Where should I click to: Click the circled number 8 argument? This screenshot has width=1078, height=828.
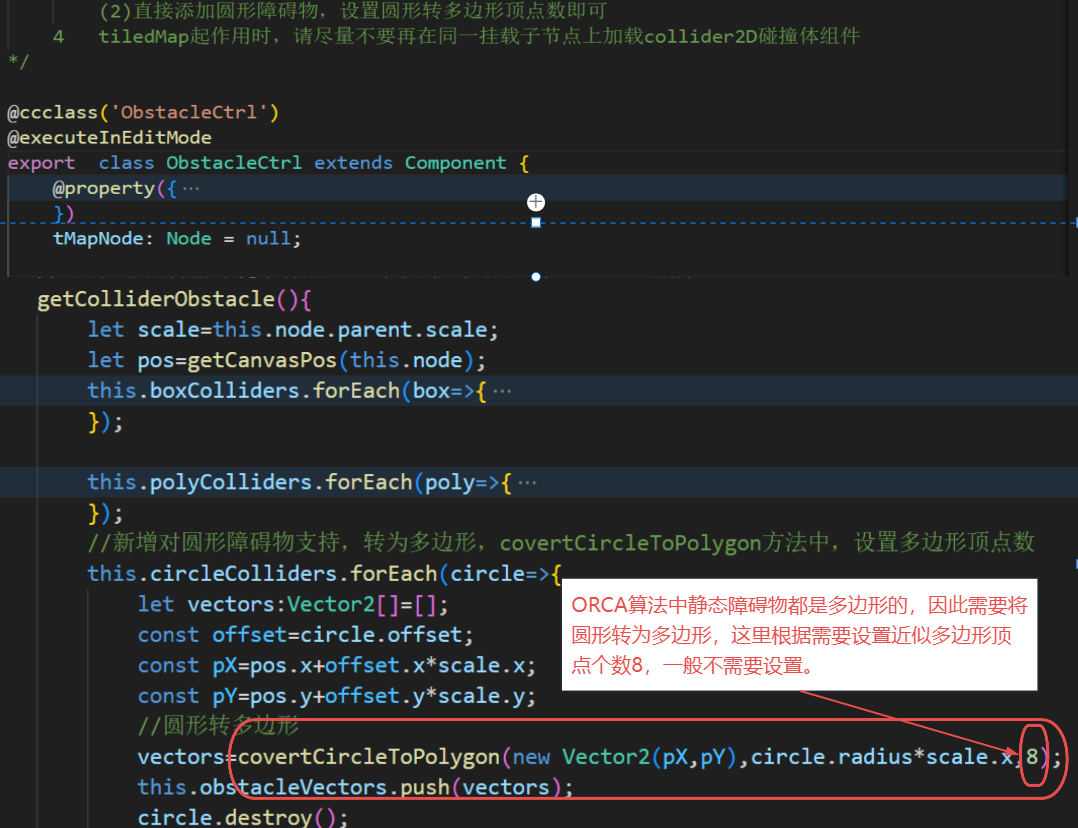coord(1032,757)
